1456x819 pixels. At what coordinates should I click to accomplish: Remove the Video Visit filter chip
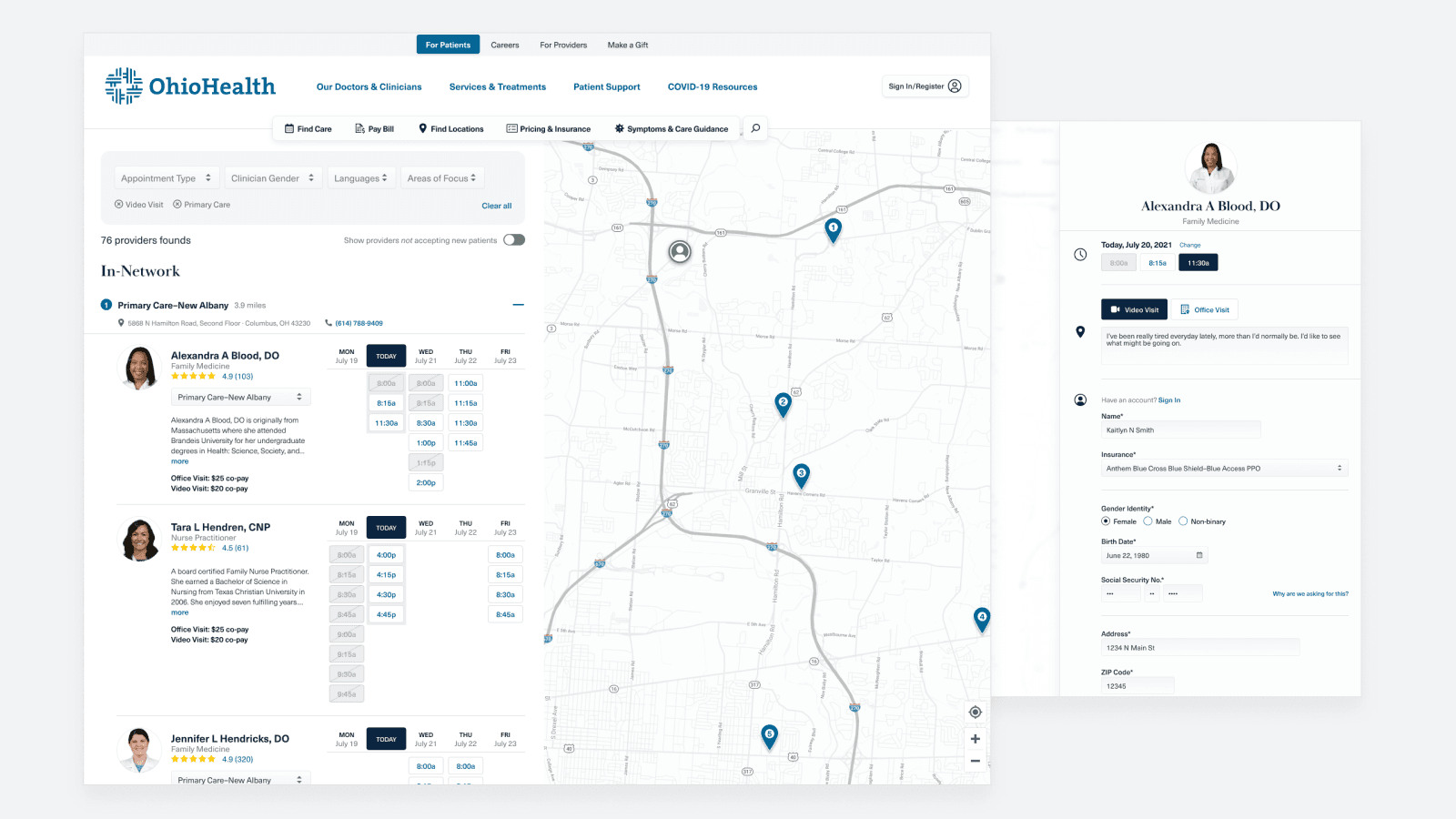(x=119, y=205)
